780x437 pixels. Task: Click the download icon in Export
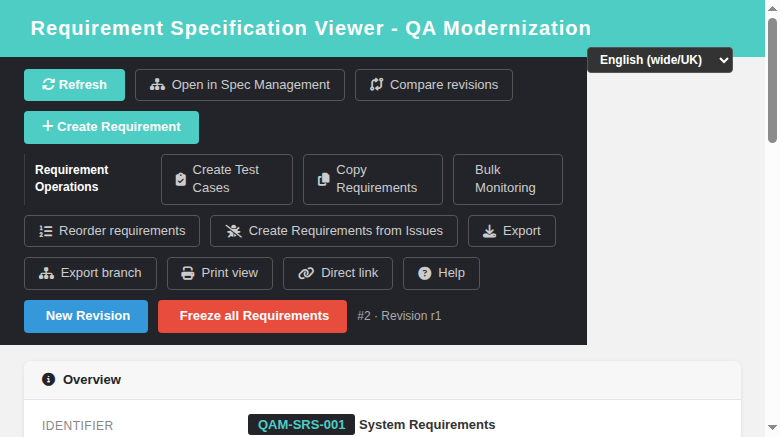[489, 231]
